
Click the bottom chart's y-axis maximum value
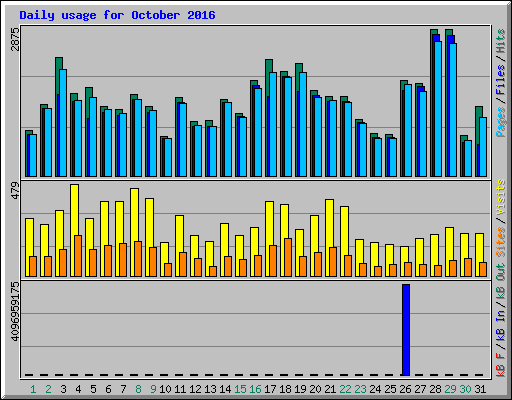[15, 312]
